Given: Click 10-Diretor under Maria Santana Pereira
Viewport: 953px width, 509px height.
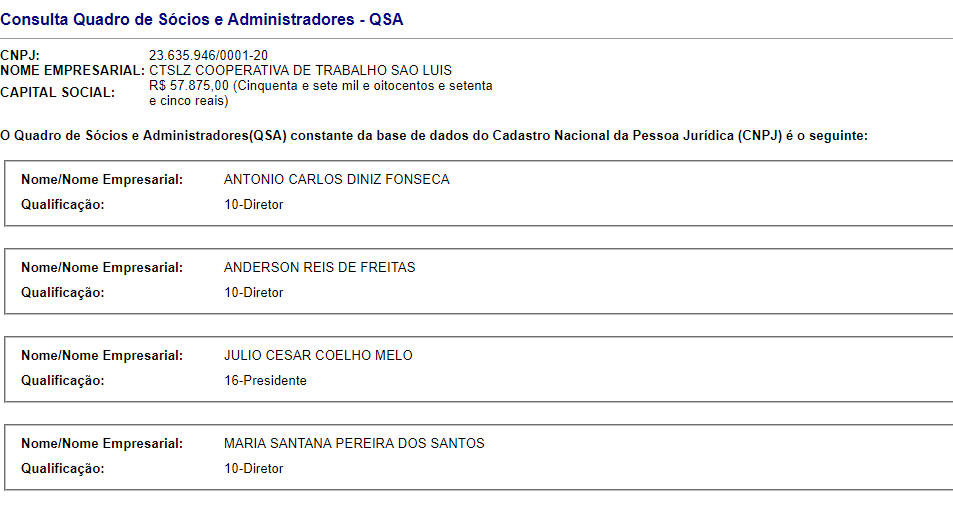Looking at the screenshot, I should [254, 469].
